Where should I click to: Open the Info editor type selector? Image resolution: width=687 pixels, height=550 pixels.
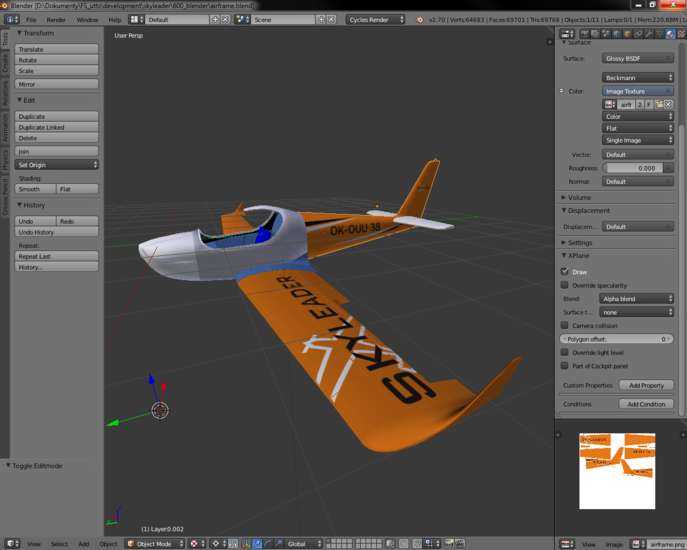[x=11, y=20]
